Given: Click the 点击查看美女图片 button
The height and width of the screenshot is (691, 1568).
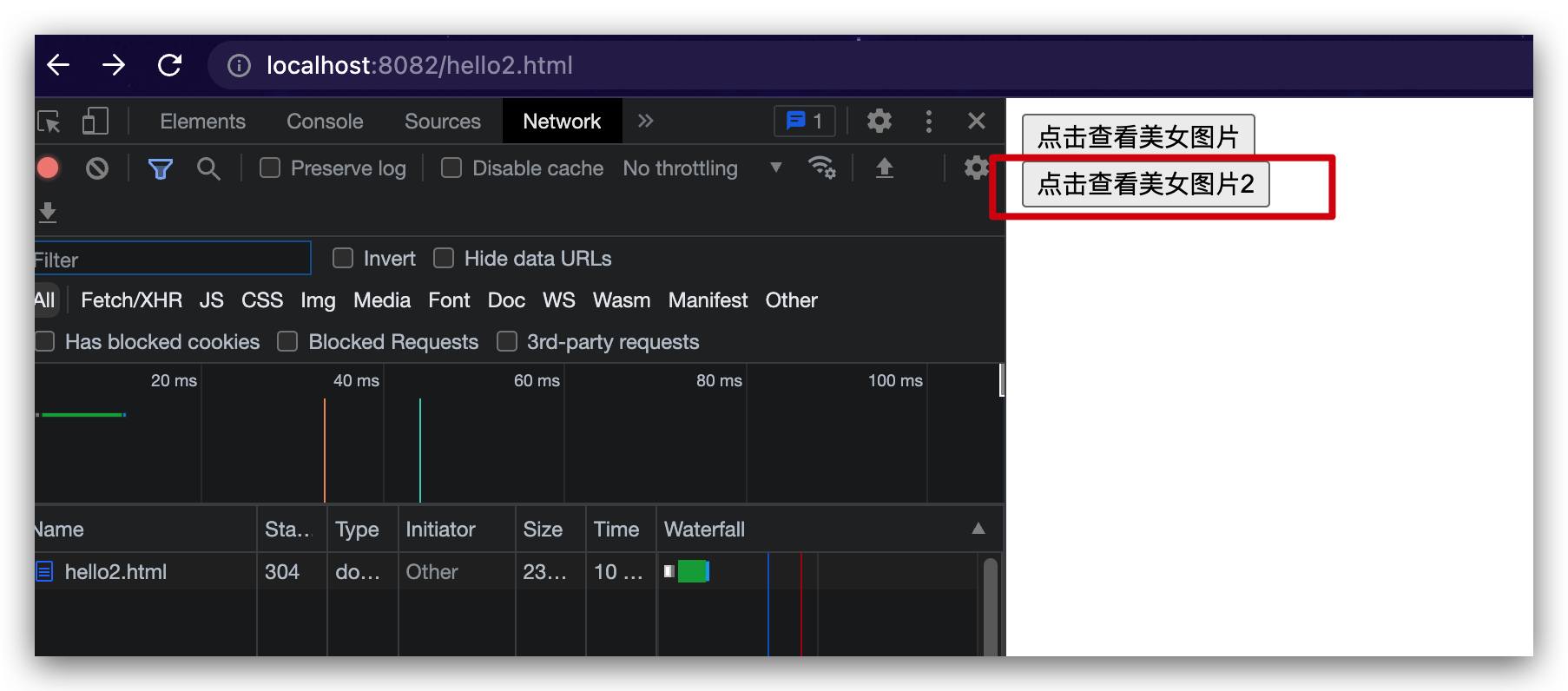Looking at the screenshot, I should tap(1138, 136).
